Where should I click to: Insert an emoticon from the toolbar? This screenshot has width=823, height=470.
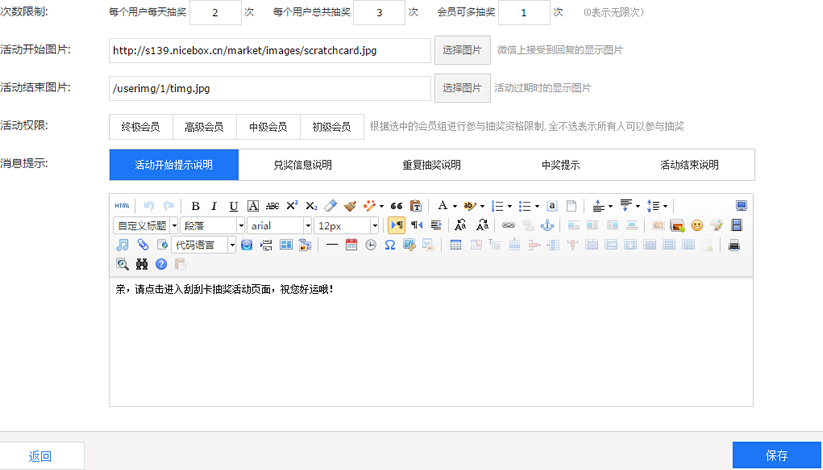point(697,225)
